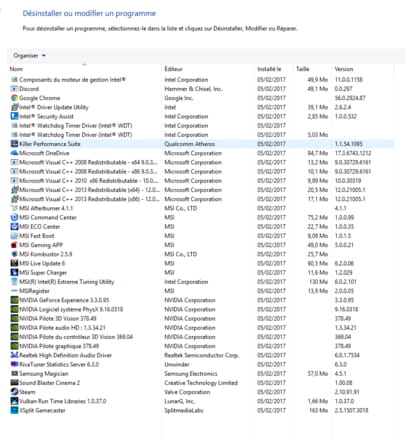Select the XSplit Gamecaster icon
405x440 pixels.
14,410
